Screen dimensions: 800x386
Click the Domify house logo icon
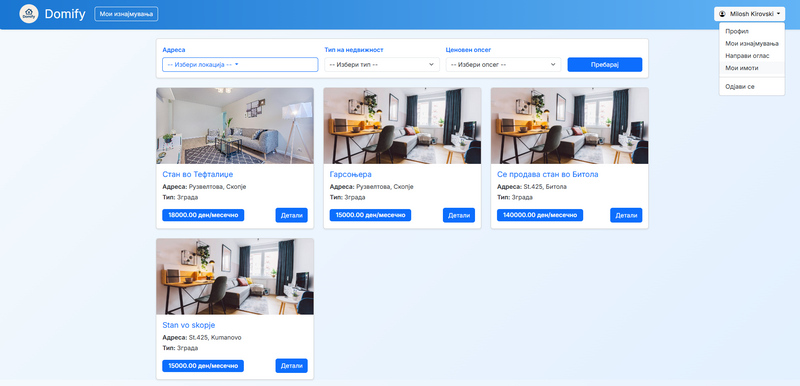(29, 14)
